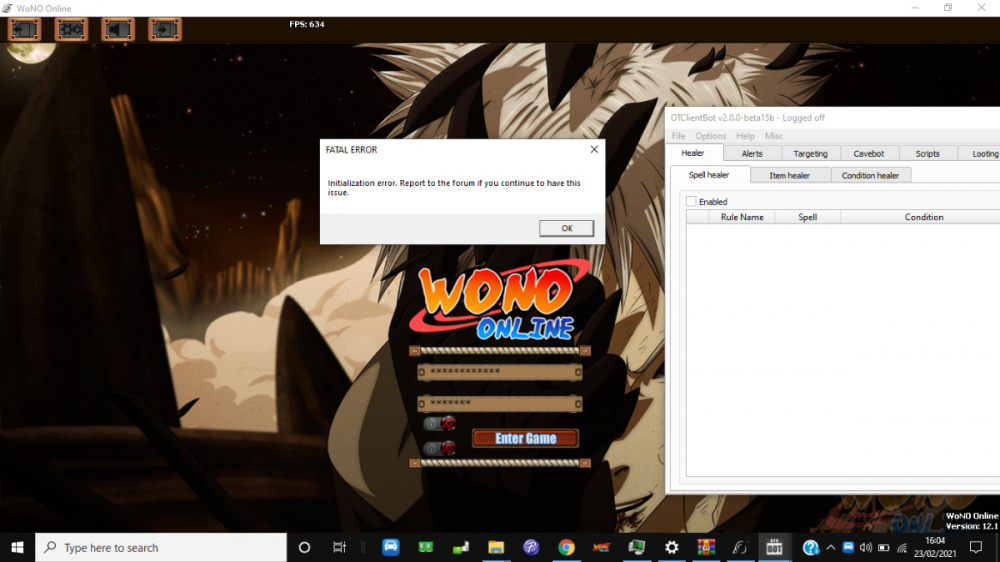Image resolution: width=1000 pixels, height=562 pixels.
Task: Open the Options menu in OTClientBot
Action: (x=710, y=136)
